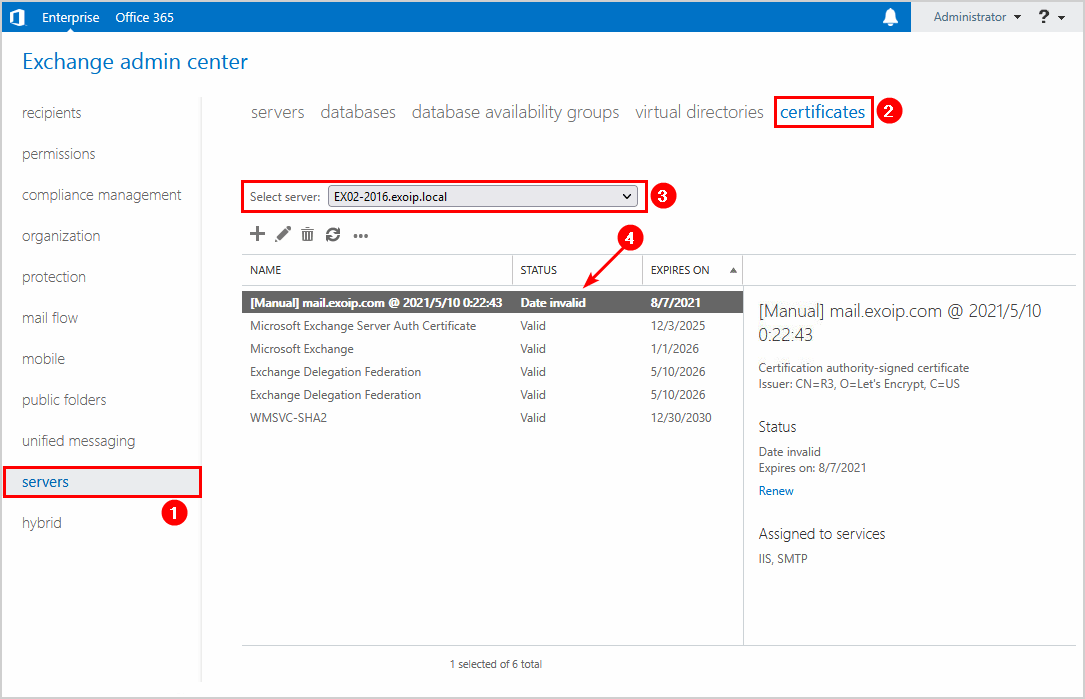The width and height of the screenshot is (1085, 699).
Task: Open the more options ellipsis menu
Action: click(x=361, y=236)
